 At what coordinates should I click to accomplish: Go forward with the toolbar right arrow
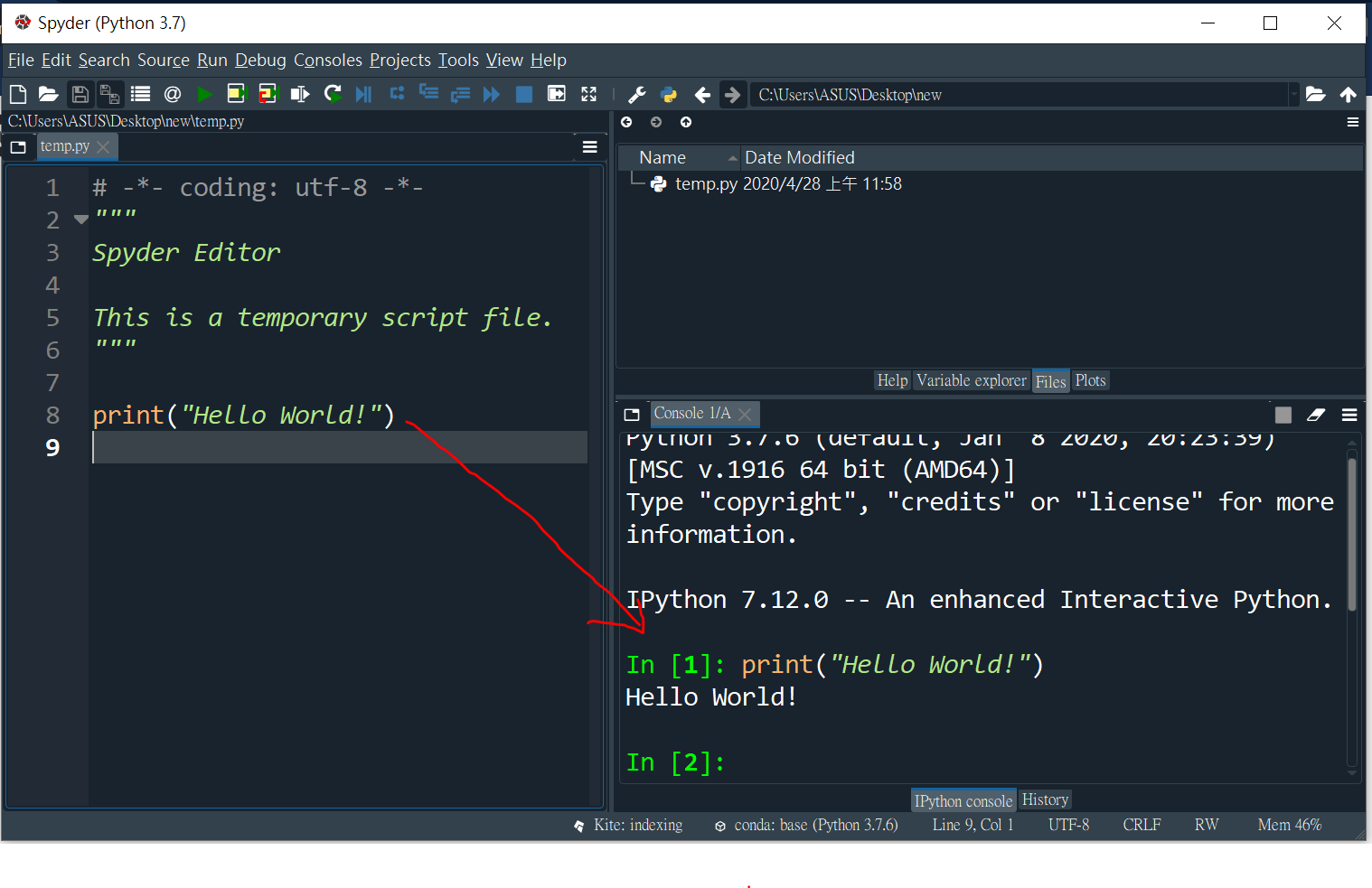(733, 95)
